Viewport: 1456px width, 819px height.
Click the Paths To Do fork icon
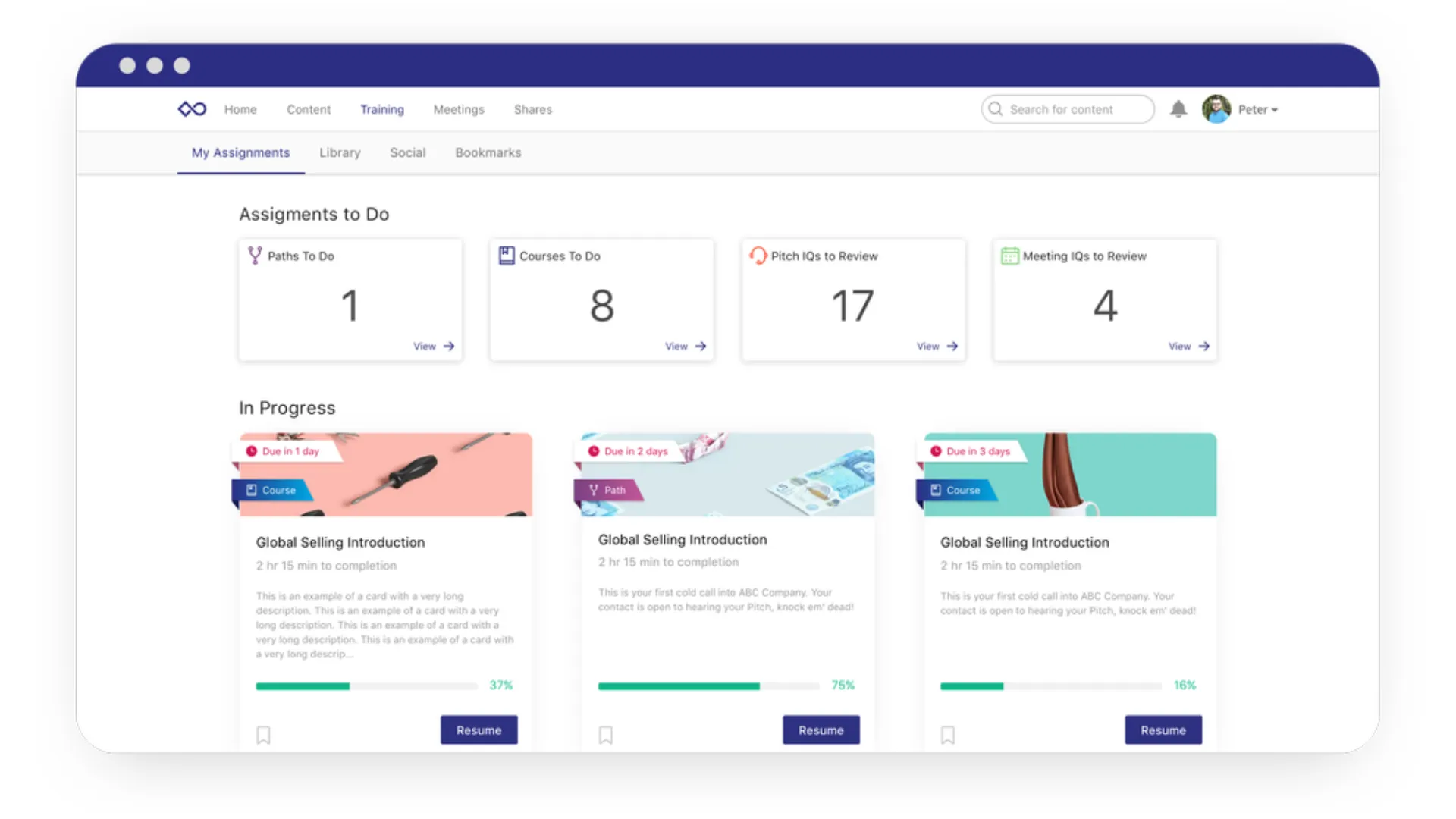[x=255, y=256]
